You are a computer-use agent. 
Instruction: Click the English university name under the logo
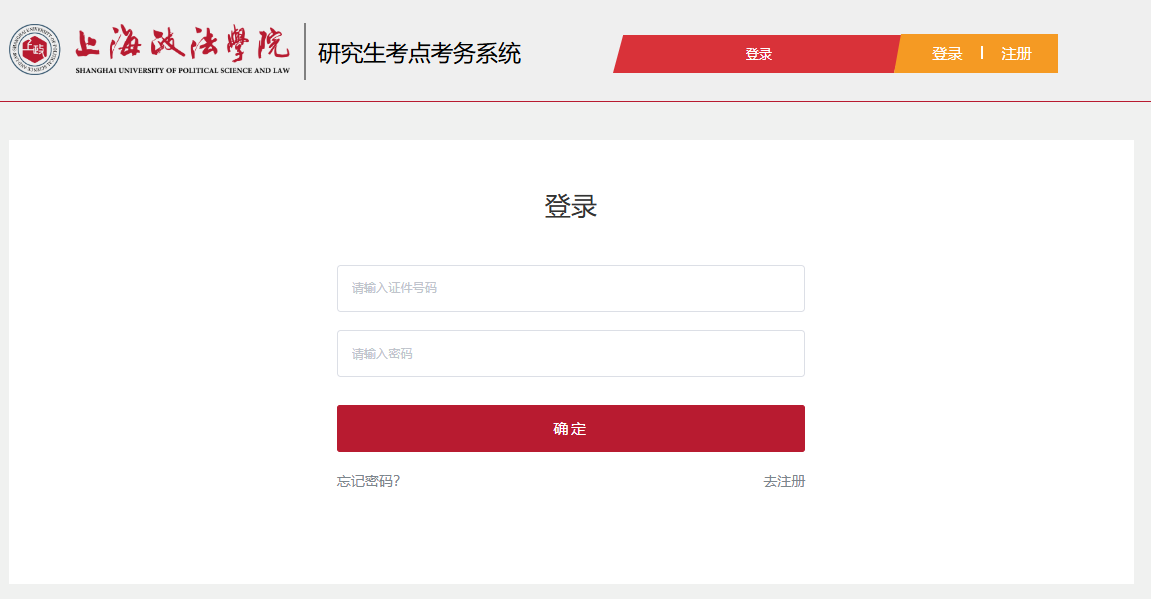coord(182,71)
